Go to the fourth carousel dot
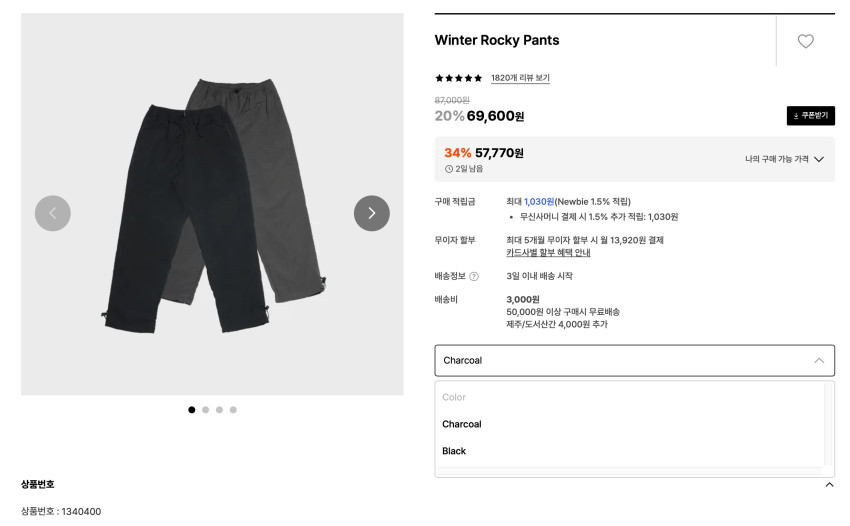This screenshot has height=526, width=850. tap(233, 409)
